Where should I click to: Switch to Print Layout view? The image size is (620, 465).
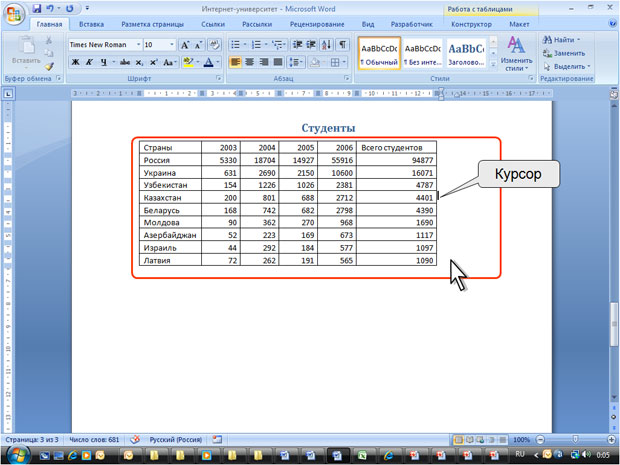pyautogui.click(x=459, y=439)
